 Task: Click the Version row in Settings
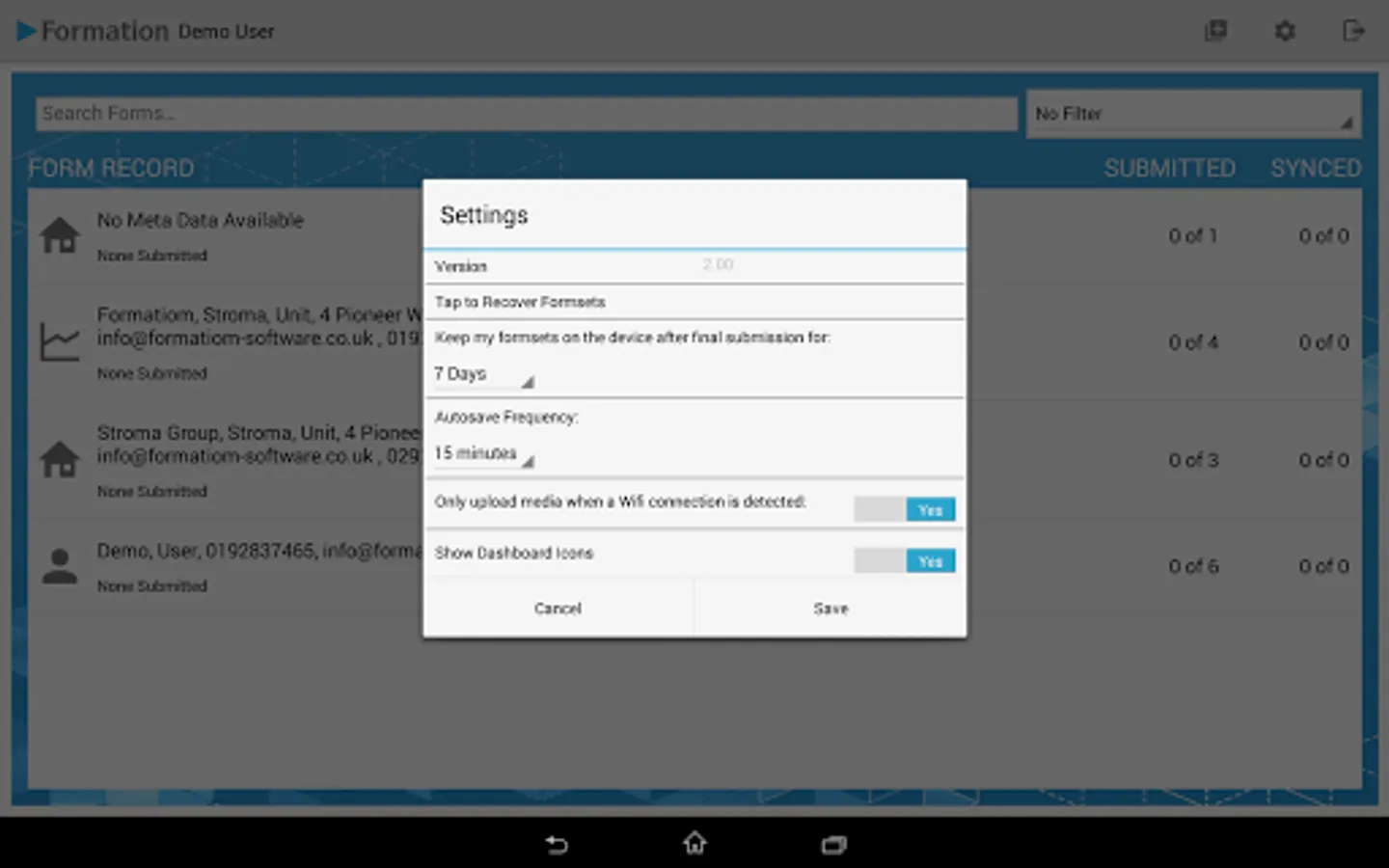(694, 266)
